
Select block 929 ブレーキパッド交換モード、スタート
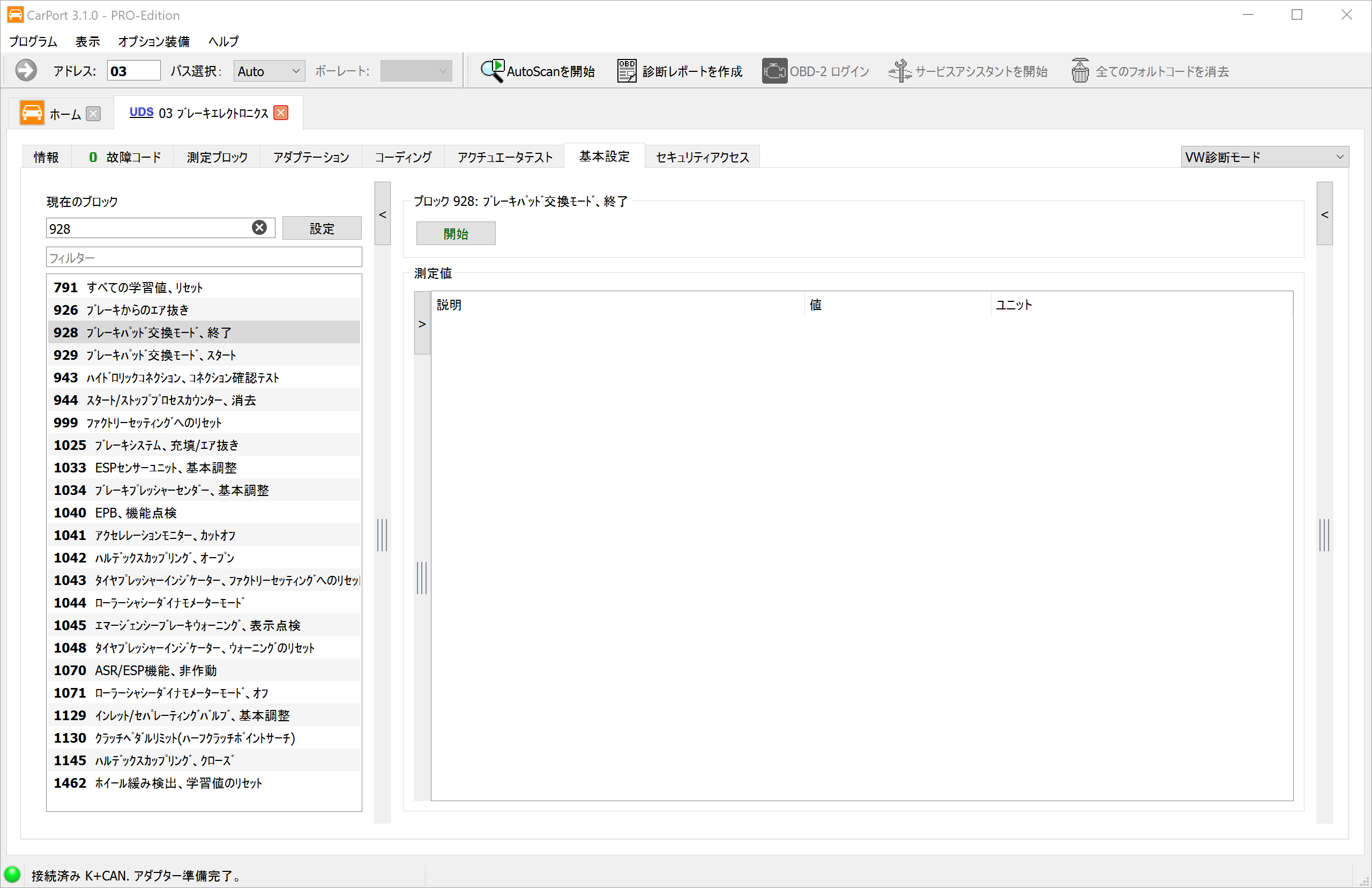[x=204, y=354]
